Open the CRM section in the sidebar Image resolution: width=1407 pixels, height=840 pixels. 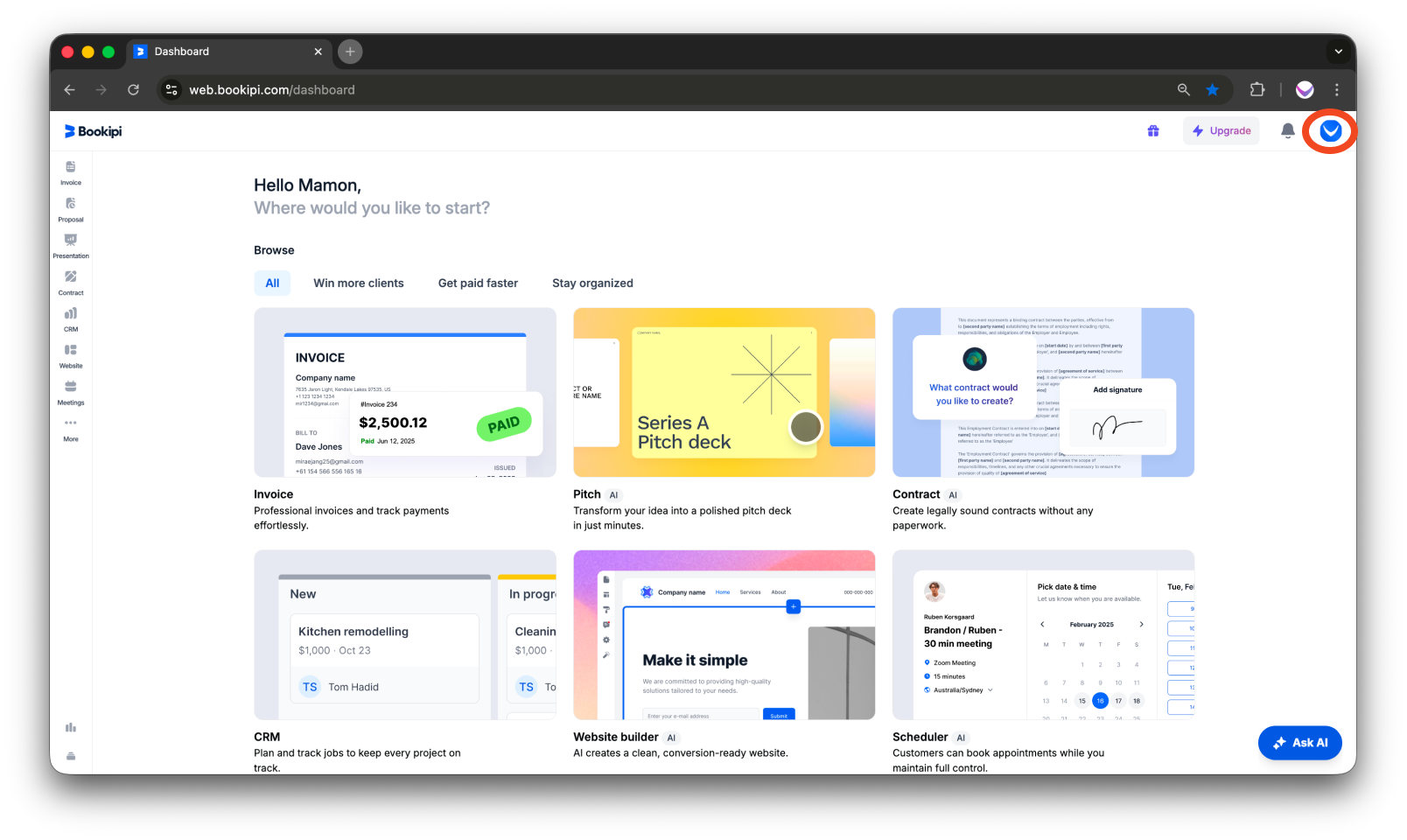(x=70, y=318)
